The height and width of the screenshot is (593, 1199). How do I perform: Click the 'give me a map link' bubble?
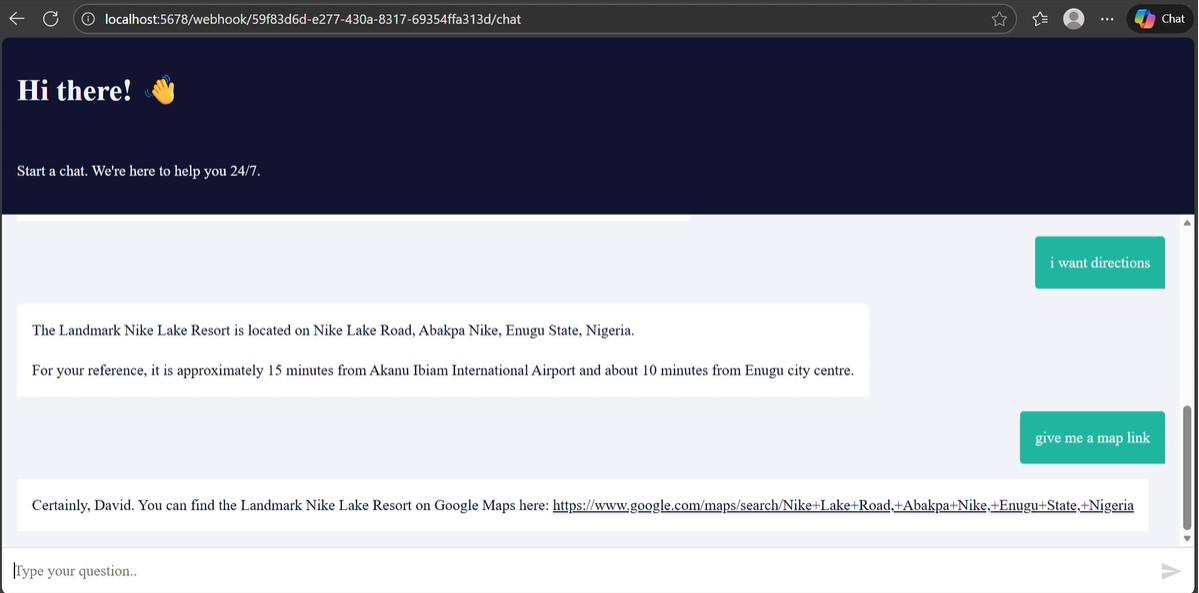click(1092, 438)
